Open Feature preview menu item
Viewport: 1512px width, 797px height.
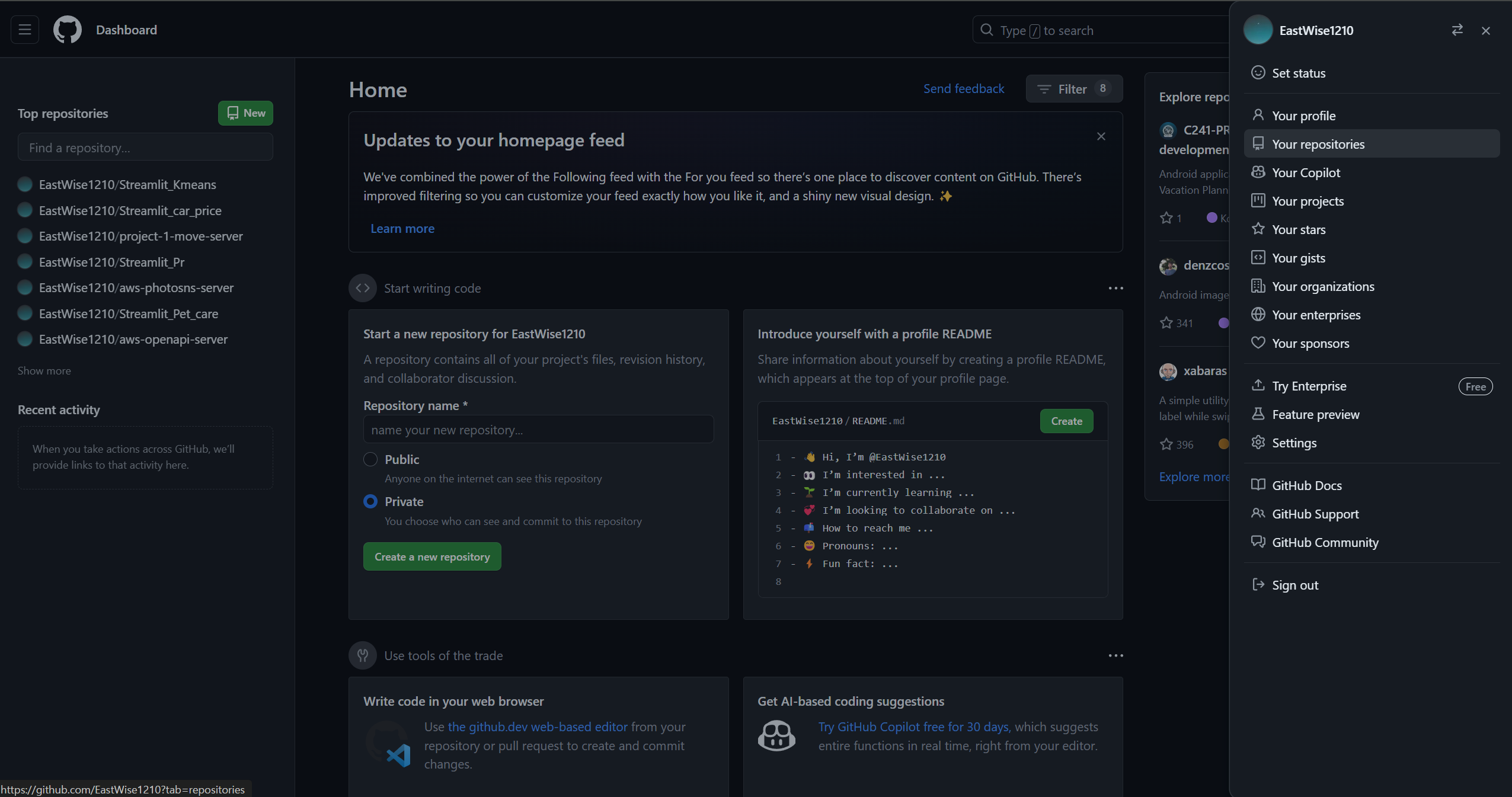pyautogui.click(x=1372, y=414)
